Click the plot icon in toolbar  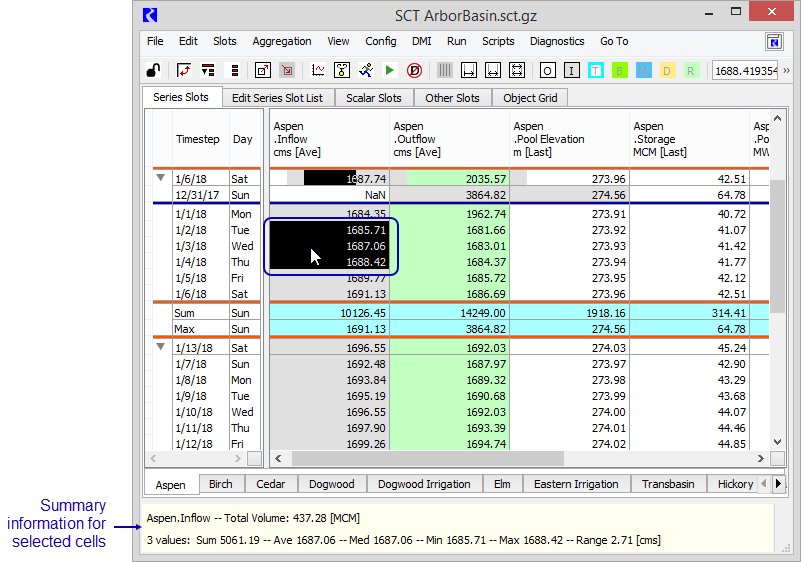click(318, 70)
